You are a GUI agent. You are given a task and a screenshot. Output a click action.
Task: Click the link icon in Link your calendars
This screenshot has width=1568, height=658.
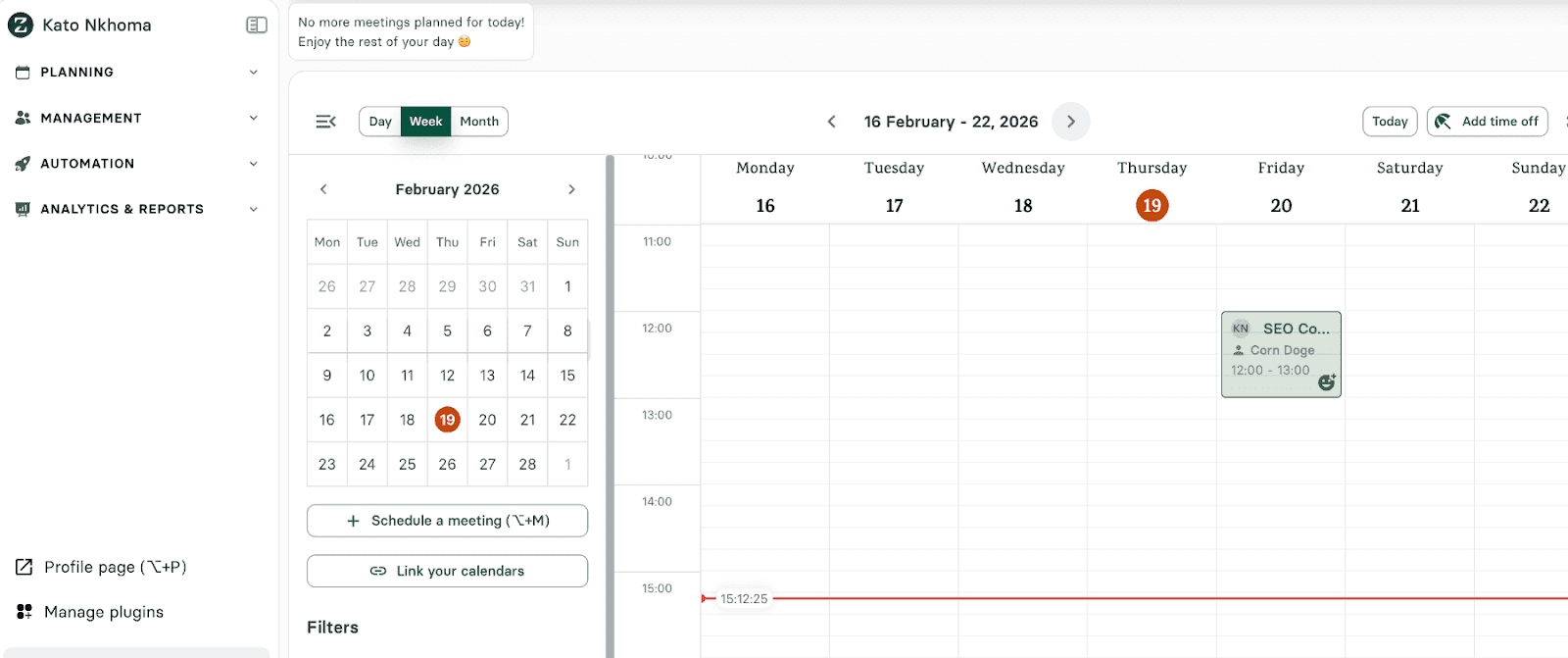(x=378, y=571)
